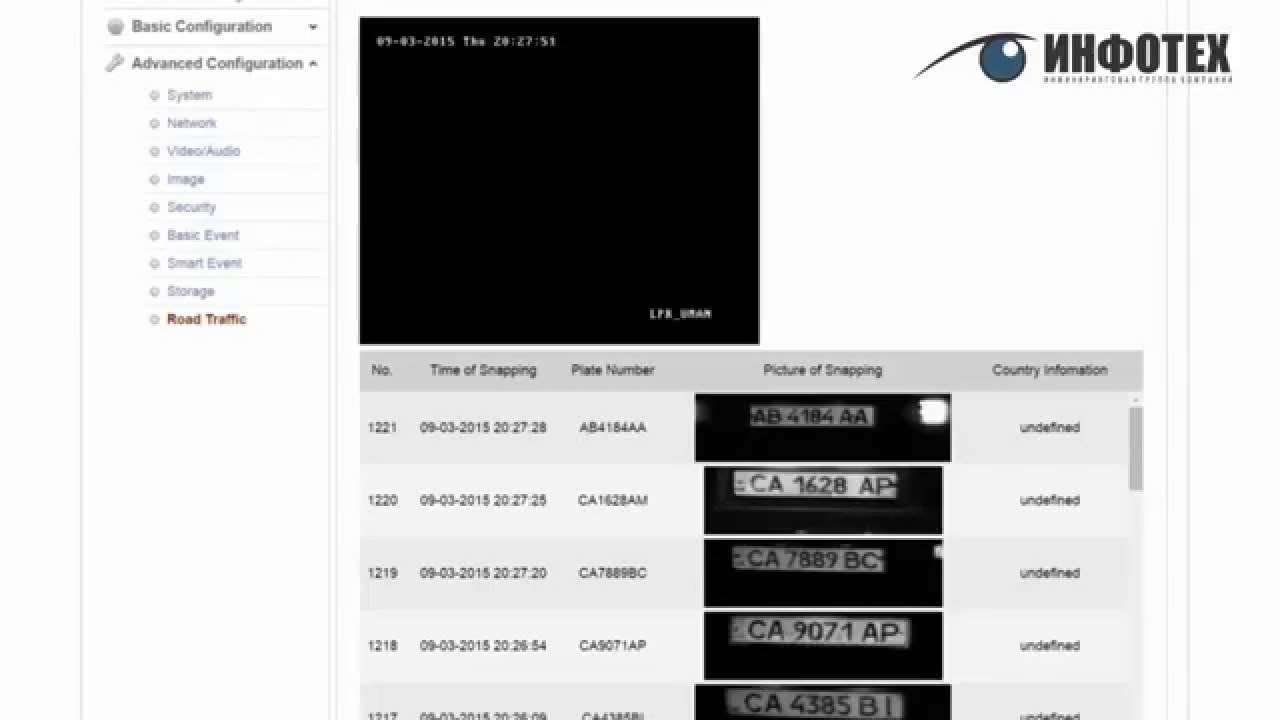The height and width of the screenshot is (720, 1280).
Task: Click the Country Infomation column header
Action: click(x=1050, y=370)
